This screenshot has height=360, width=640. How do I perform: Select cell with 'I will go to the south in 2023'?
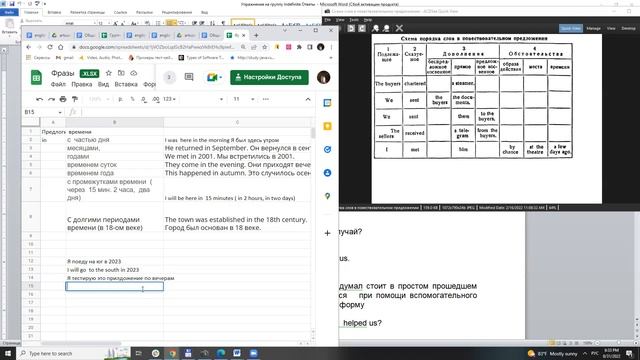114,270
